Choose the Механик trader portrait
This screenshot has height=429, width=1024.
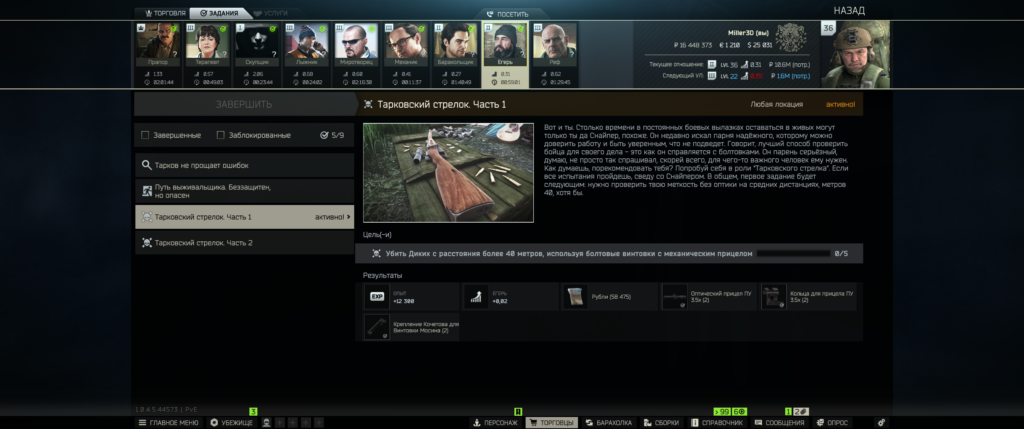pos(405,42)
